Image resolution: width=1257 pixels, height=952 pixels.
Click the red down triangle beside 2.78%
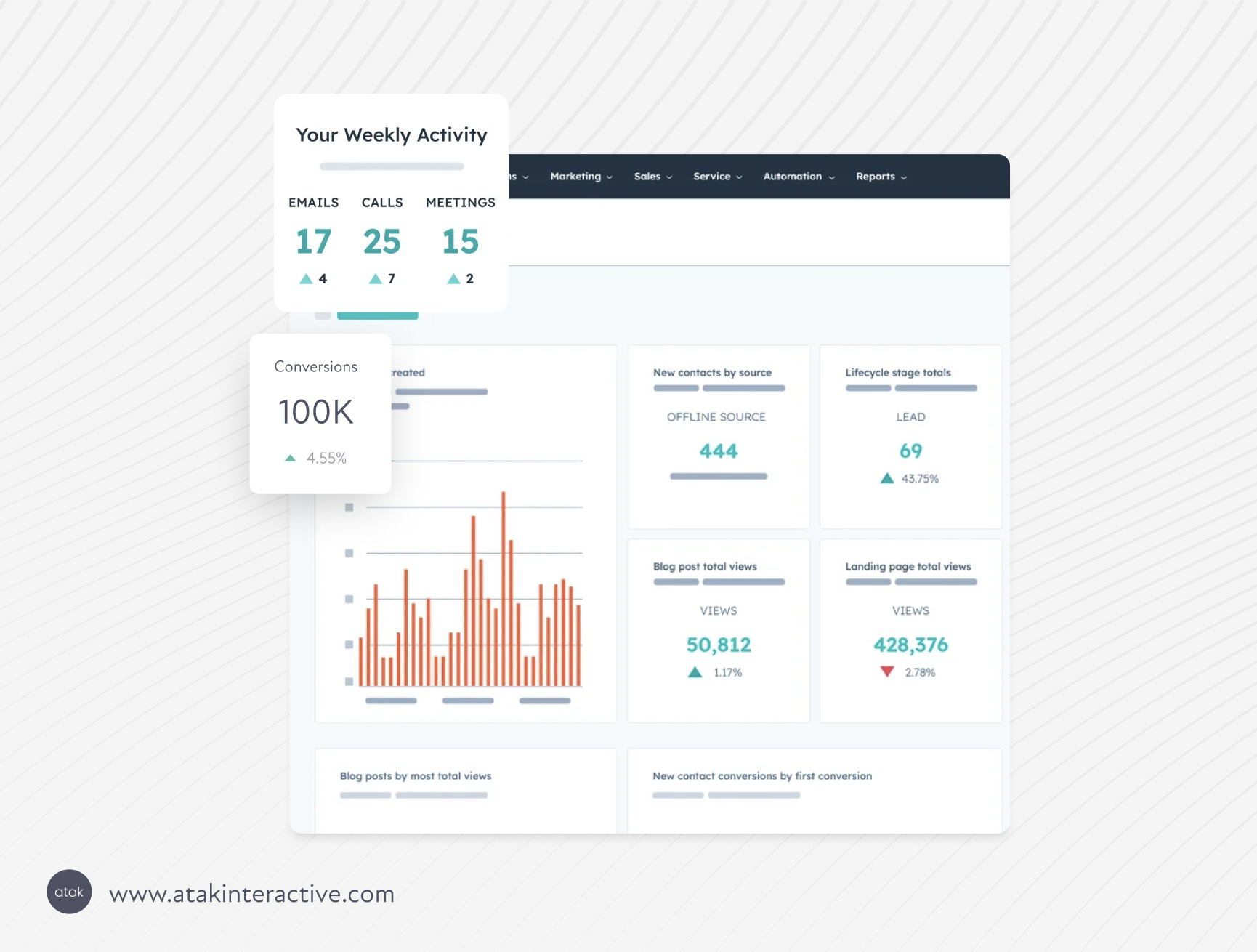(x=886, y=671)
